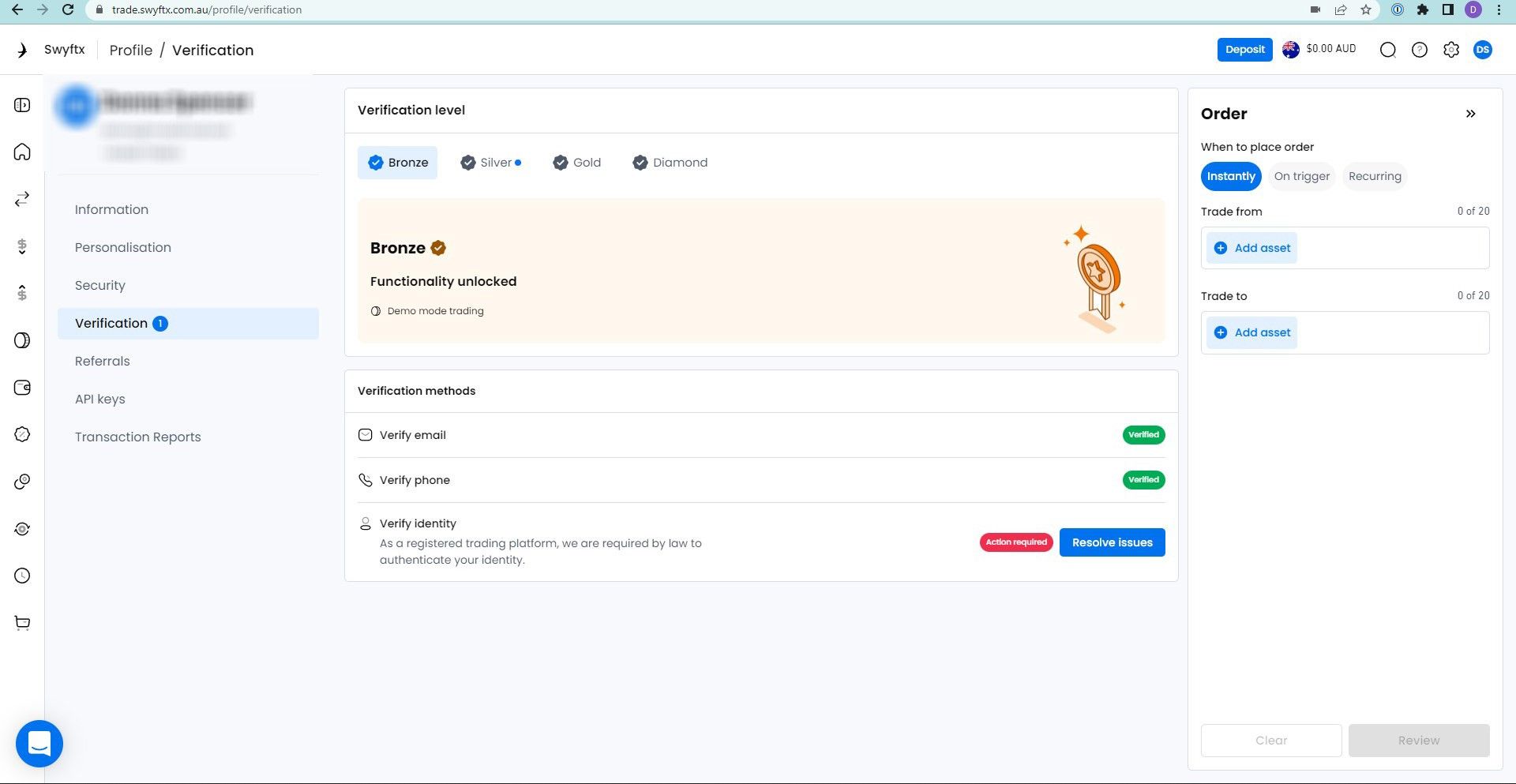Viewport: 1516px width, 784px height.
Task: Select the Gold verification level tab
Action: (x=577, y=163)
